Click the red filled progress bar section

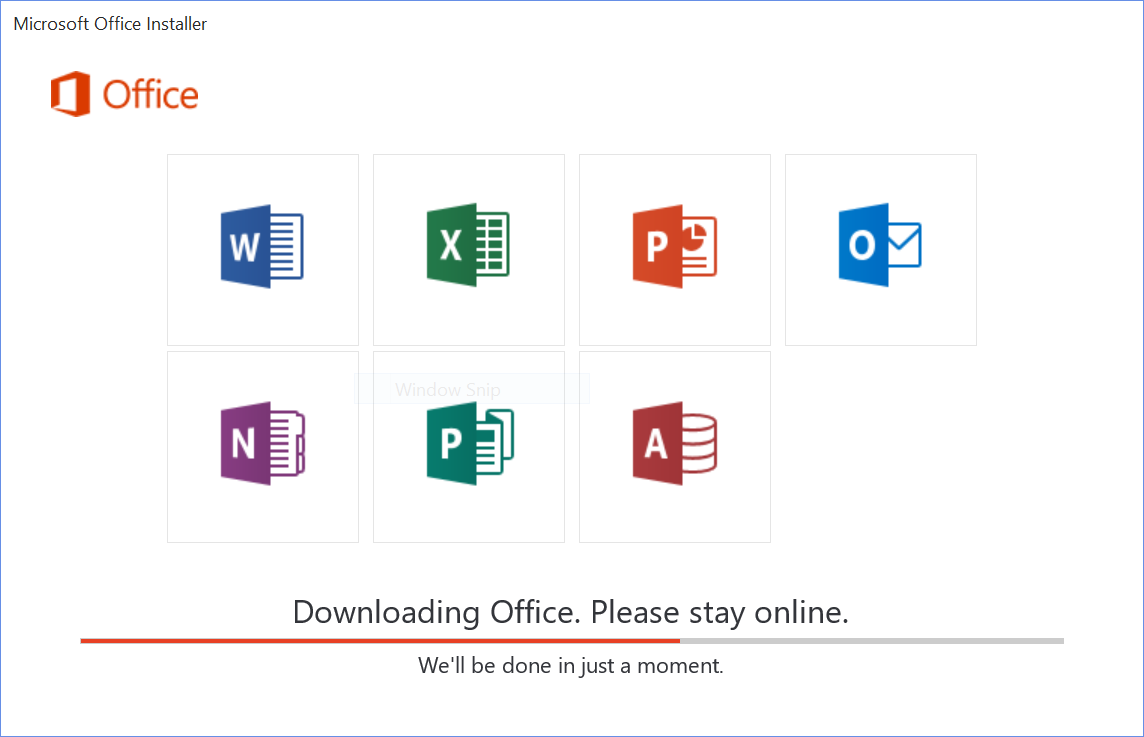click(x=380, y=640)
